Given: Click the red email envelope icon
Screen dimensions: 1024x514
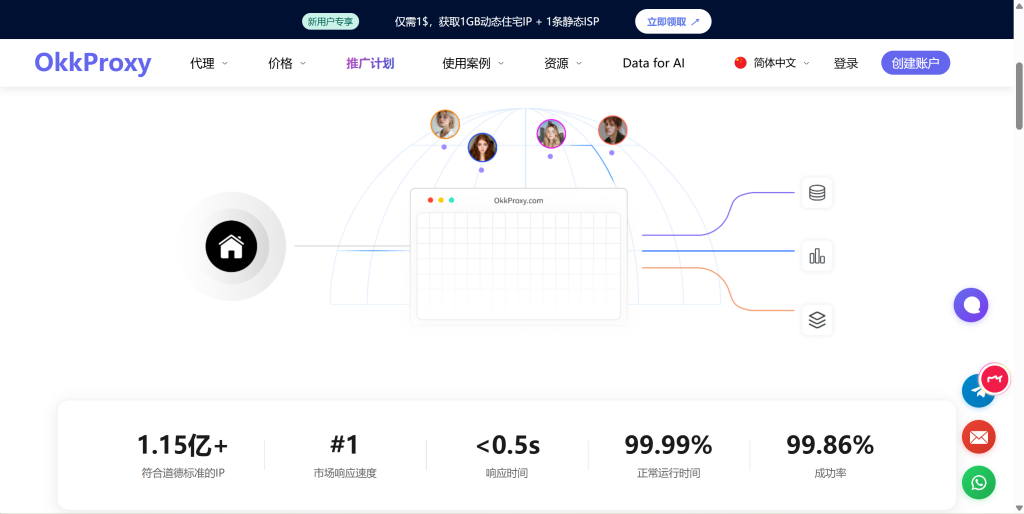Looking at the screenshot, I should click(x=978, y=437).
